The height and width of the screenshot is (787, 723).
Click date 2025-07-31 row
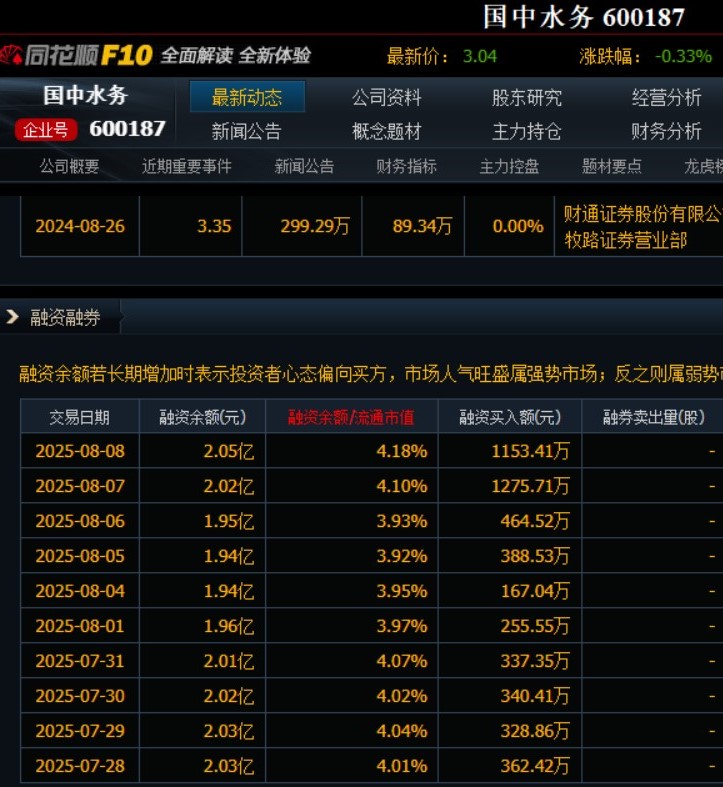80,662
